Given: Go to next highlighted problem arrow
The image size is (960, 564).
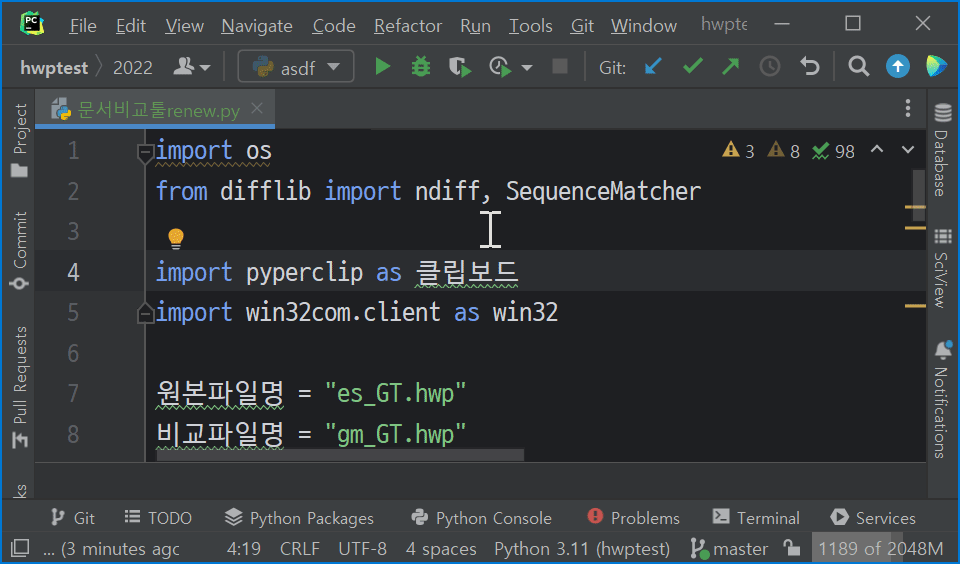Looking at the screenshot, I should click(x=908, y=149).
